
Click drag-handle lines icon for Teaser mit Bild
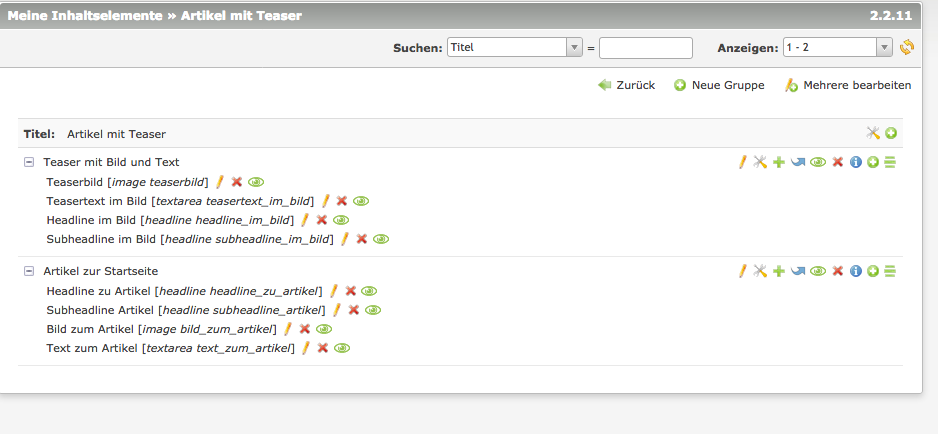(890, 162)
